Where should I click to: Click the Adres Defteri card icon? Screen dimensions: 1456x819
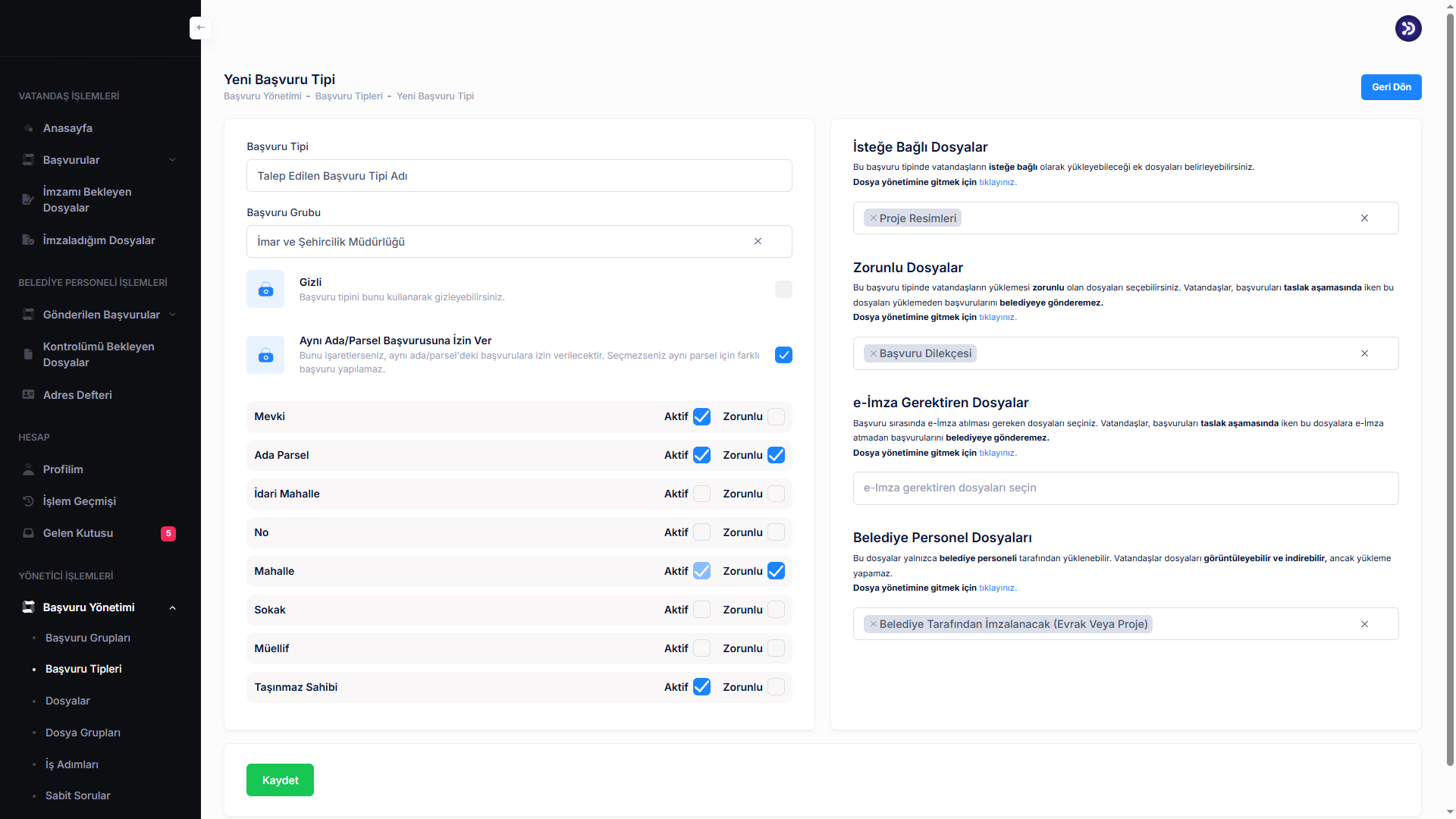pyautogui.click(x=28, y=395)
